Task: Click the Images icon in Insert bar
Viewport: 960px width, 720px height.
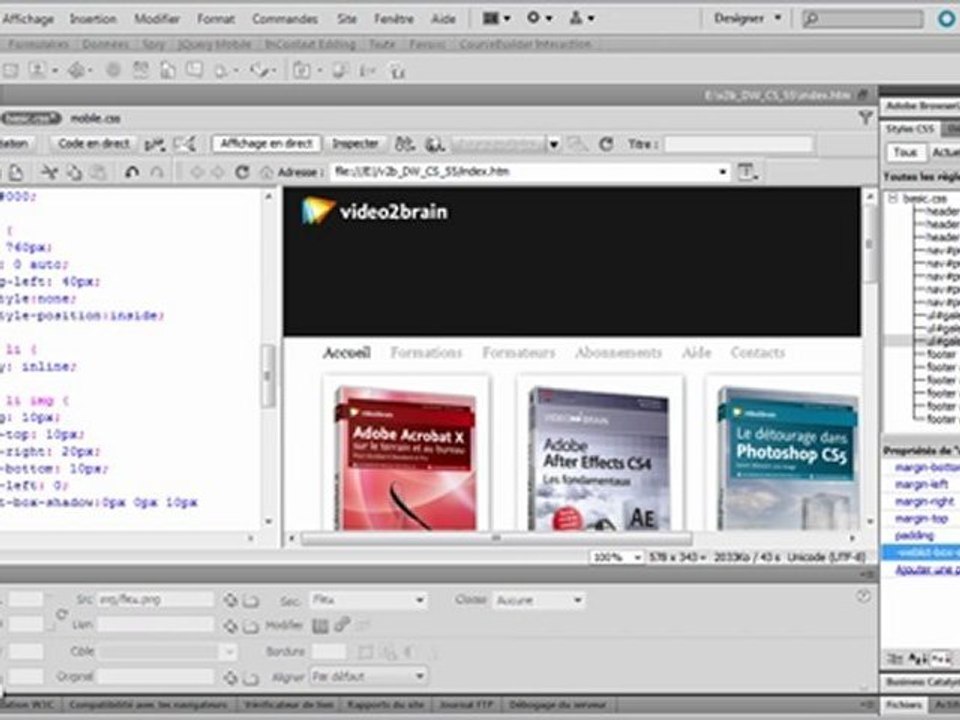Action: point(40,70)
